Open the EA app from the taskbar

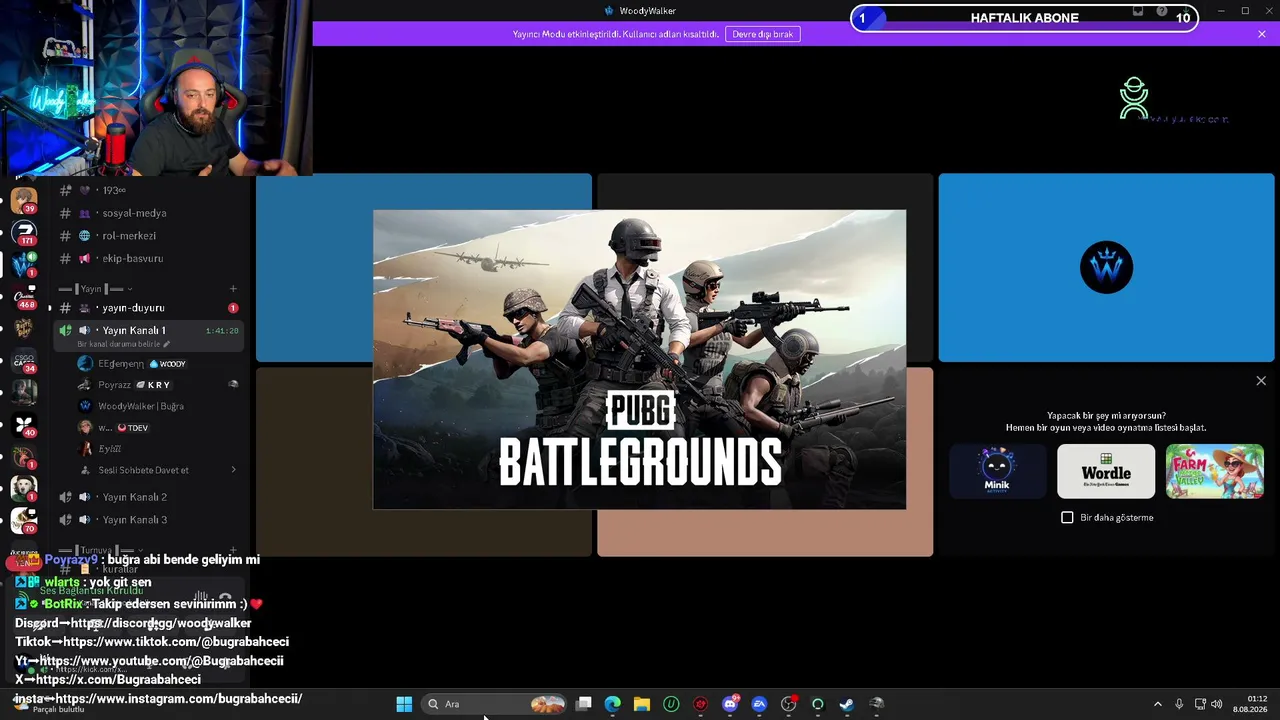759,704
